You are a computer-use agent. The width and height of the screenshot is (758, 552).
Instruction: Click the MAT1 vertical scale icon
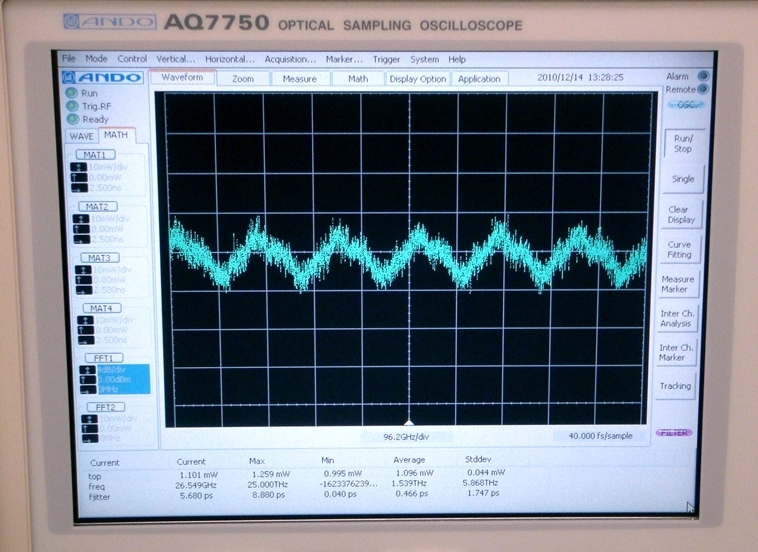(x=78, y=167)
